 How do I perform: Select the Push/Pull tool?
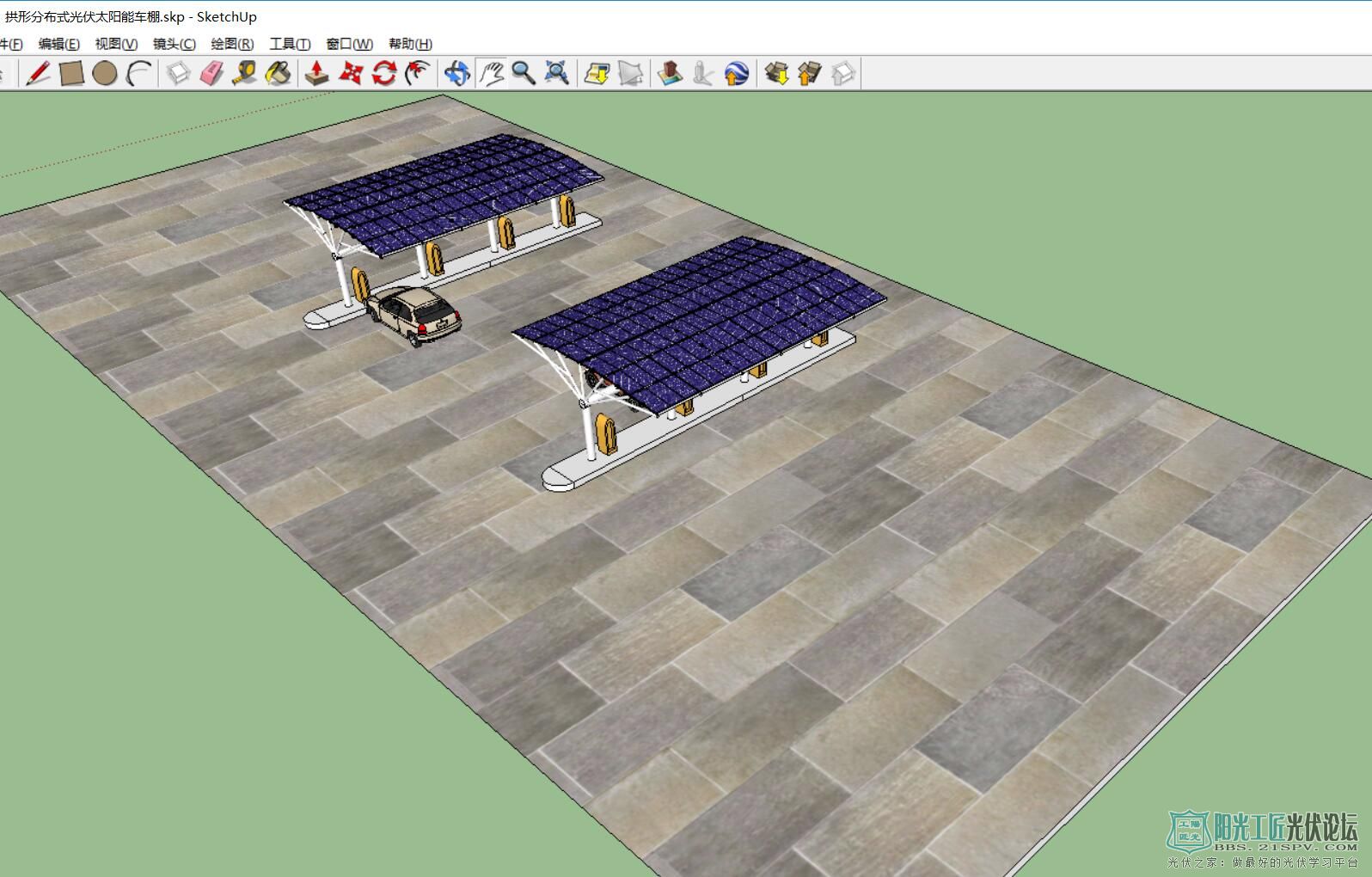(316, 73)
